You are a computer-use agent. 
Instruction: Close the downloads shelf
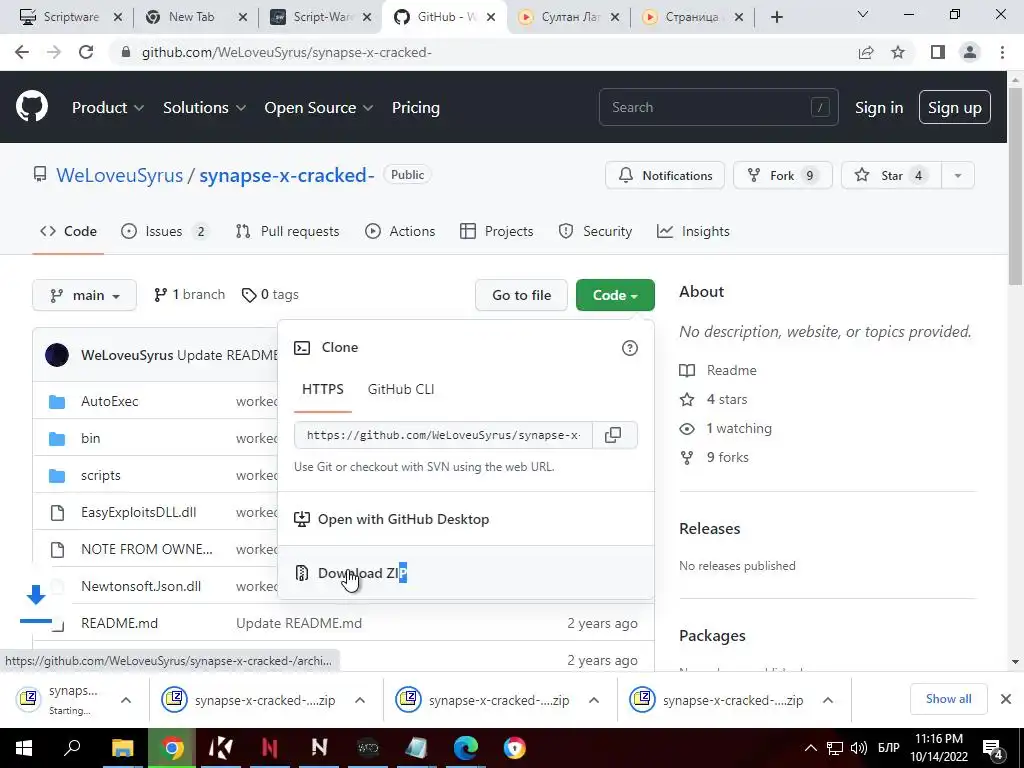click(x=1006, y=699)
